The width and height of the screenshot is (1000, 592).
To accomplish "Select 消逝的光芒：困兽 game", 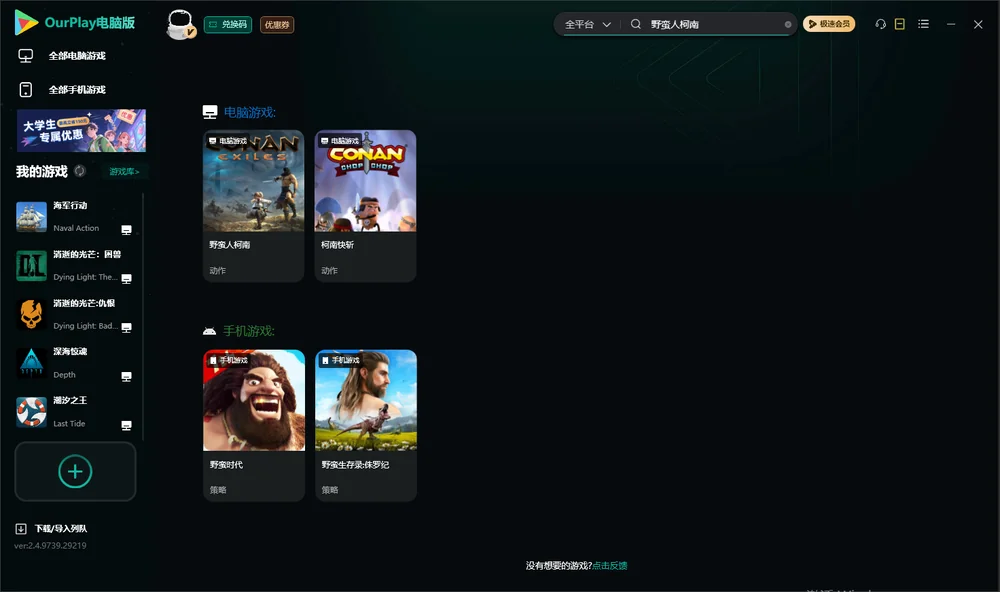I will coord(77,265).
